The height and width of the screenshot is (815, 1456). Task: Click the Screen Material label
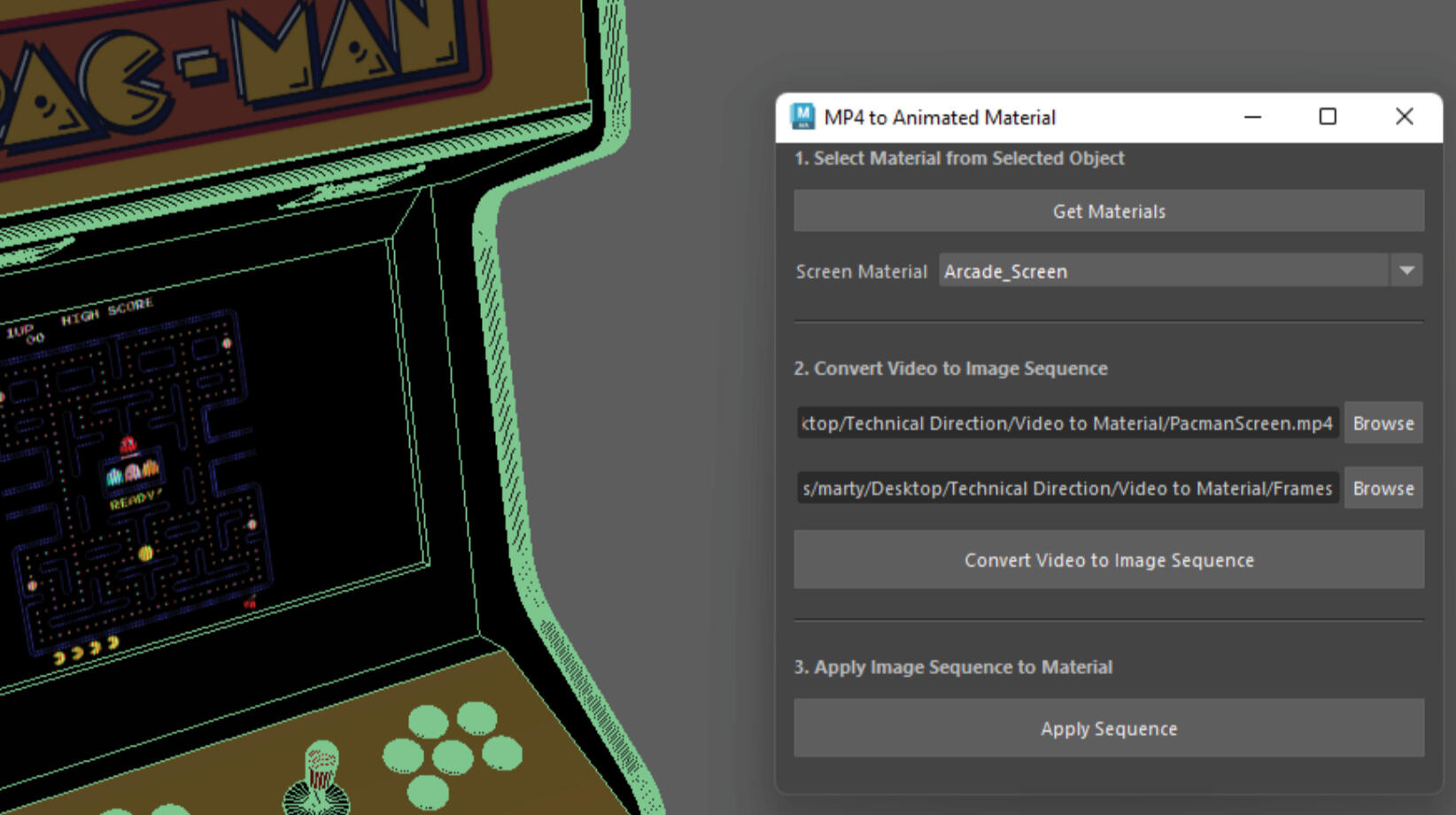point(861,272)
